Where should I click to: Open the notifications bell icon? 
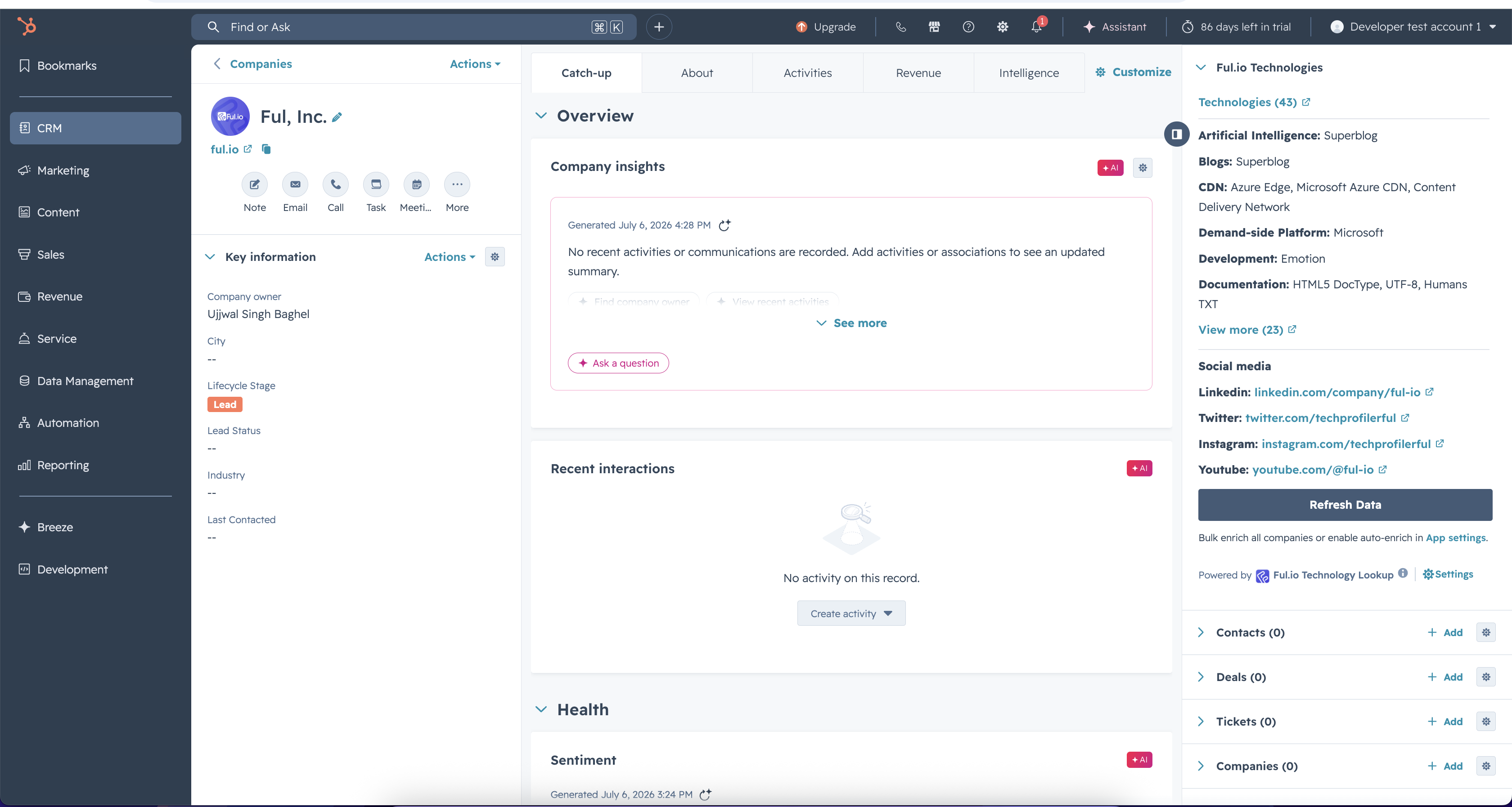[x=1036, y=27]
